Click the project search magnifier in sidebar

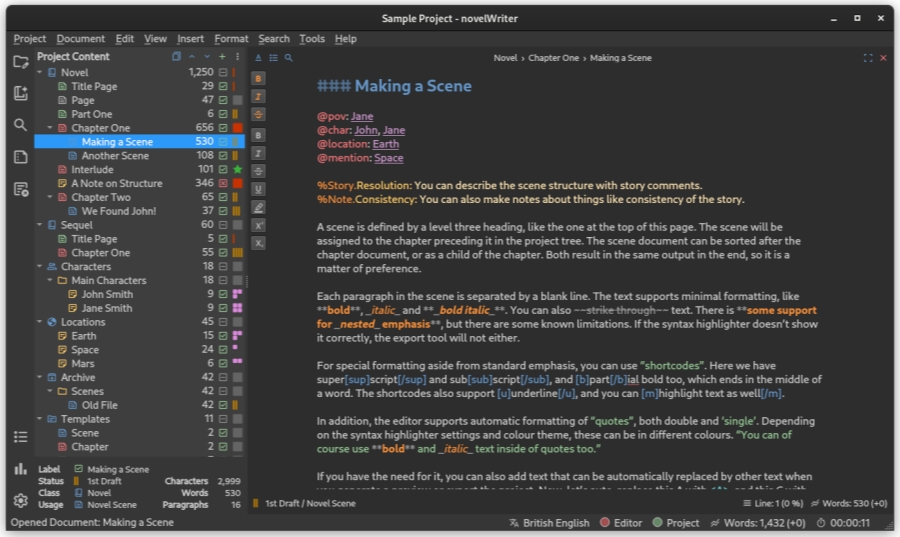coord(21,125)
